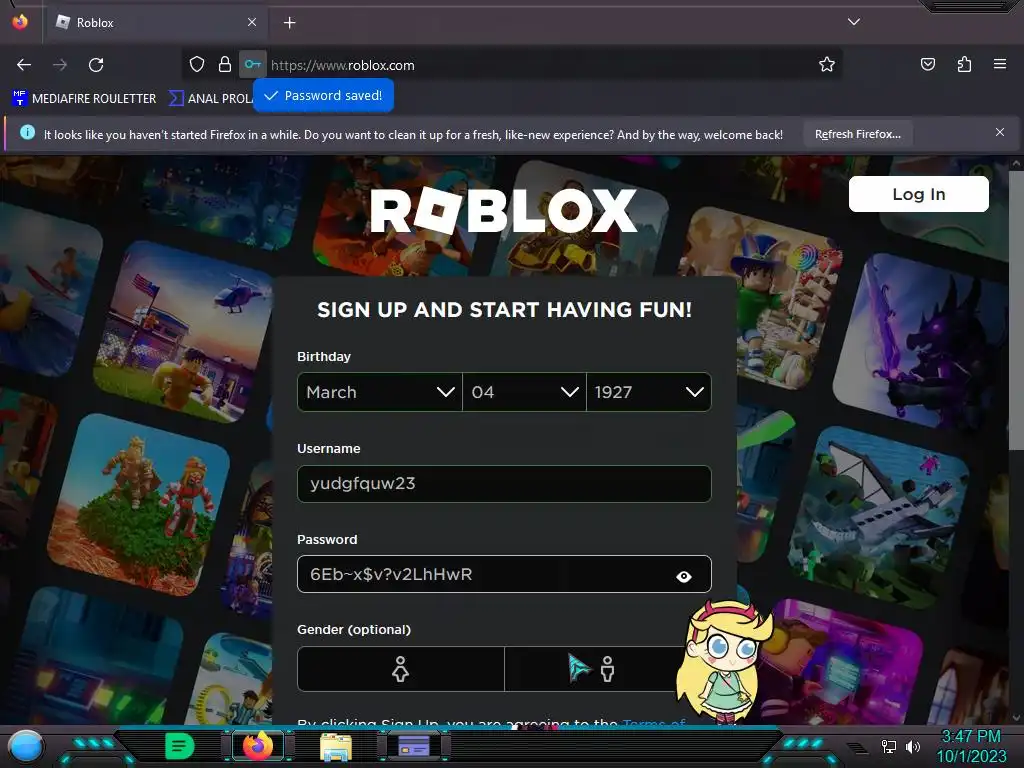The width and height of the screenshot is (1024, 768).
Task: Reload the Roblox page
Action: (96, 65)
